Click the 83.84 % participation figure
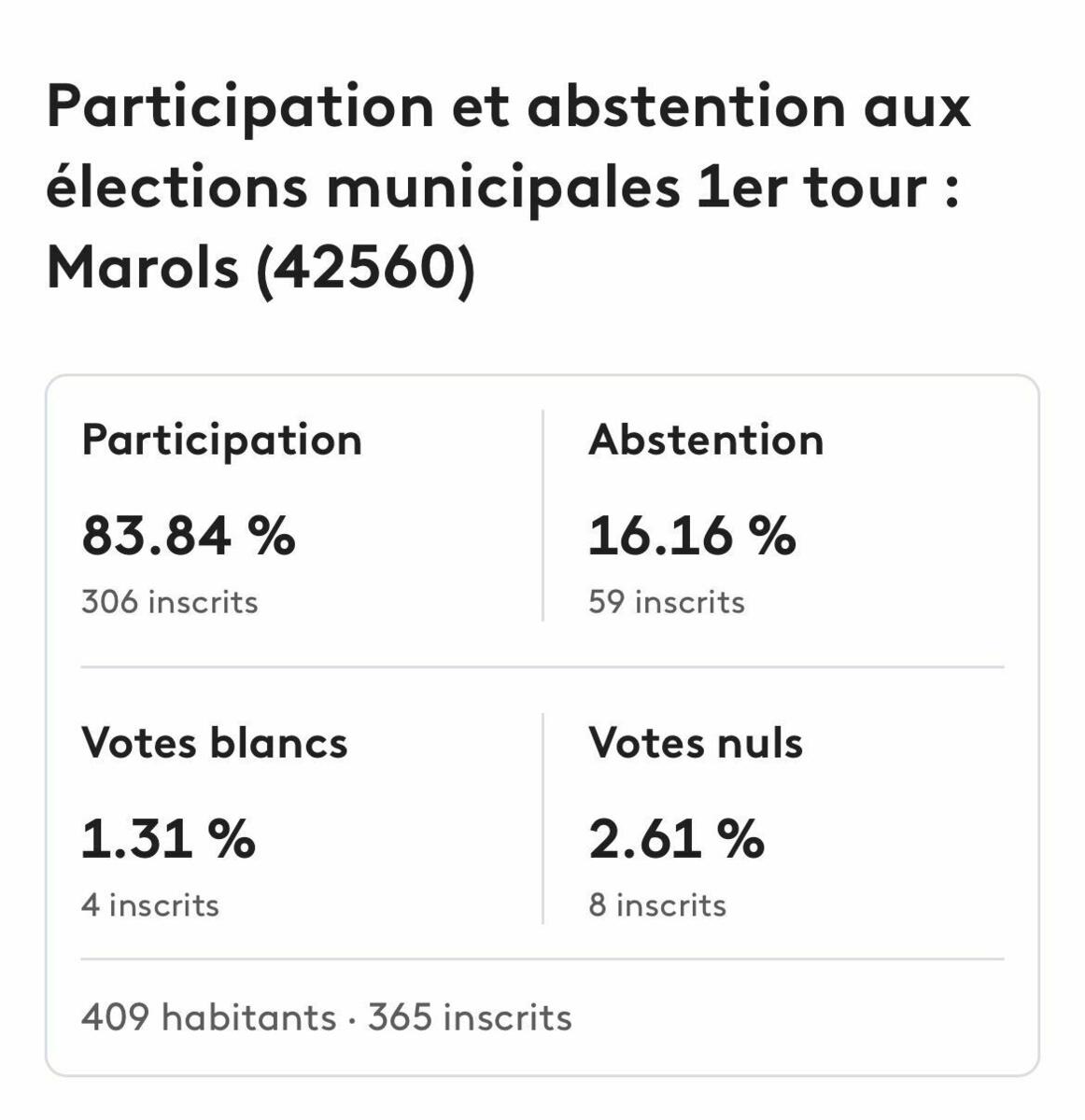1085x1120 pixels. coord(188,537)
